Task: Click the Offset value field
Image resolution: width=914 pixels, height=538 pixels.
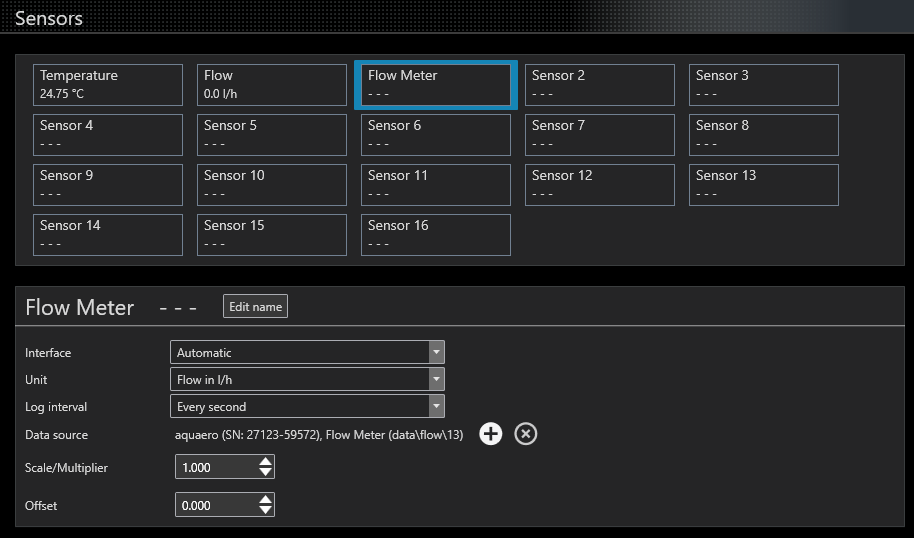Action: [x=217, y=505]
